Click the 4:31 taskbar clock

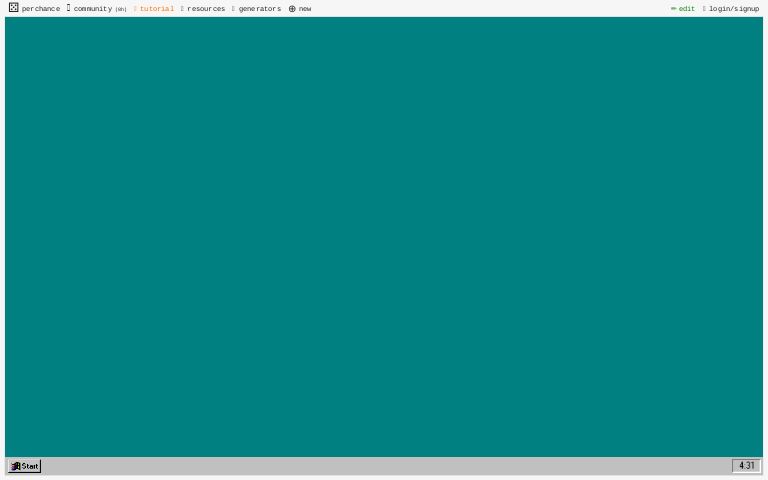(747, 466)
